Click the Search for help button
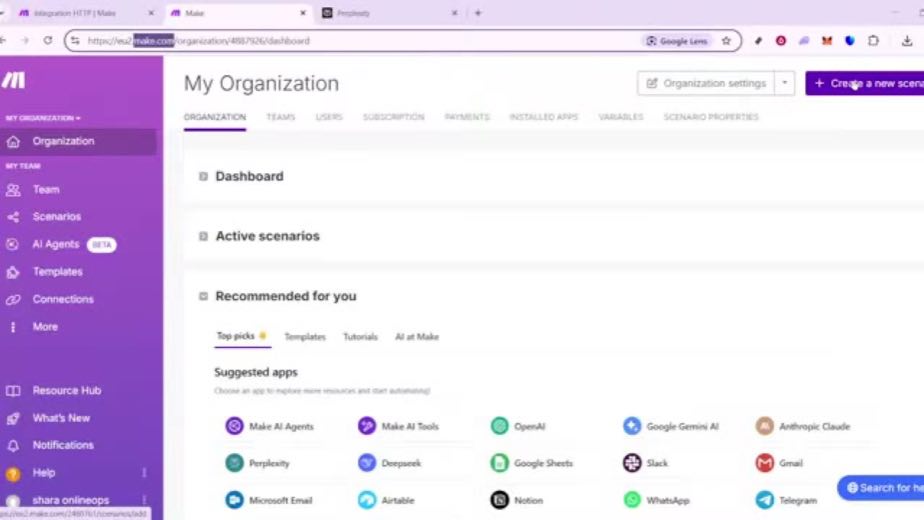Screen dimensions: 924x520 (880, 488)
